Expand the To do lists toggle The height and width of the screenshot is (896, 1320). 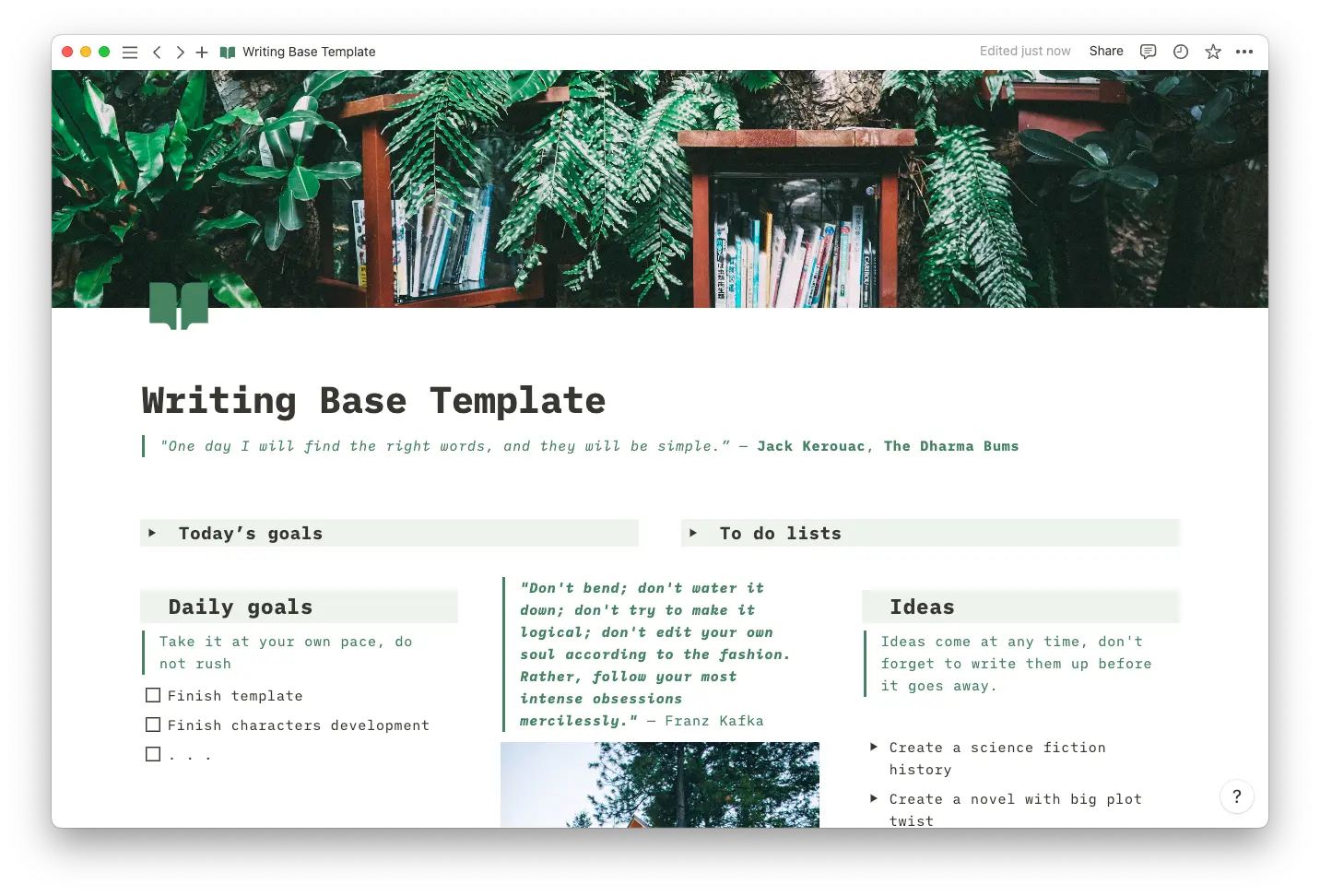point(694,533)
